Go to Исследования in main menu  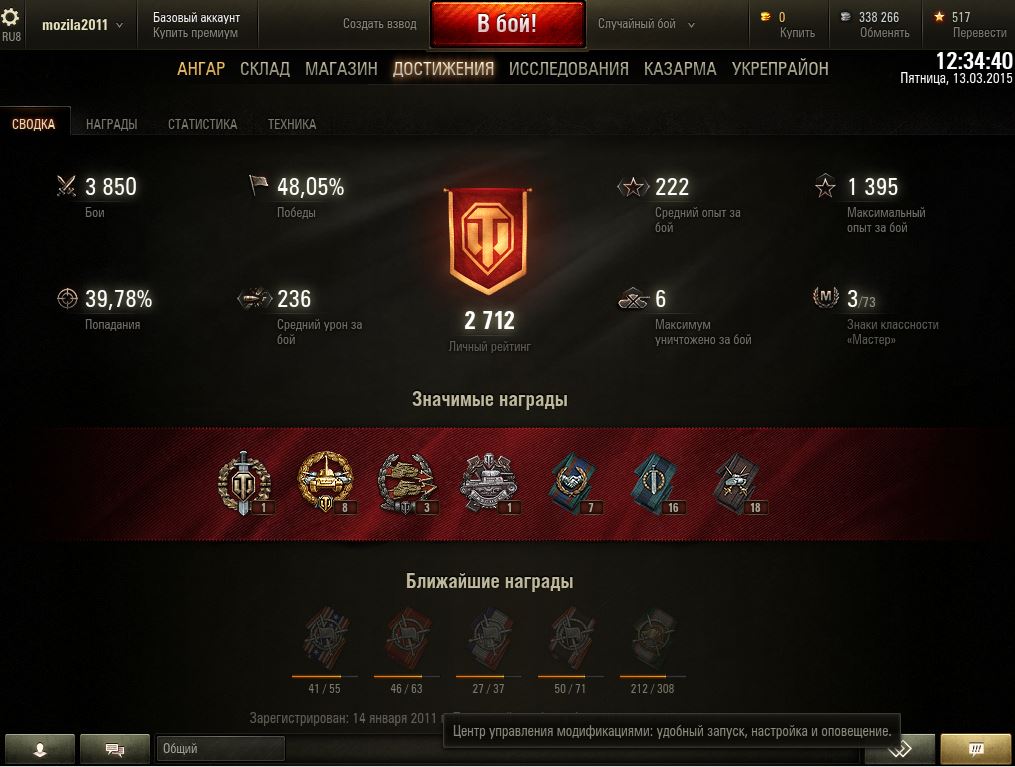pos(568,69)
